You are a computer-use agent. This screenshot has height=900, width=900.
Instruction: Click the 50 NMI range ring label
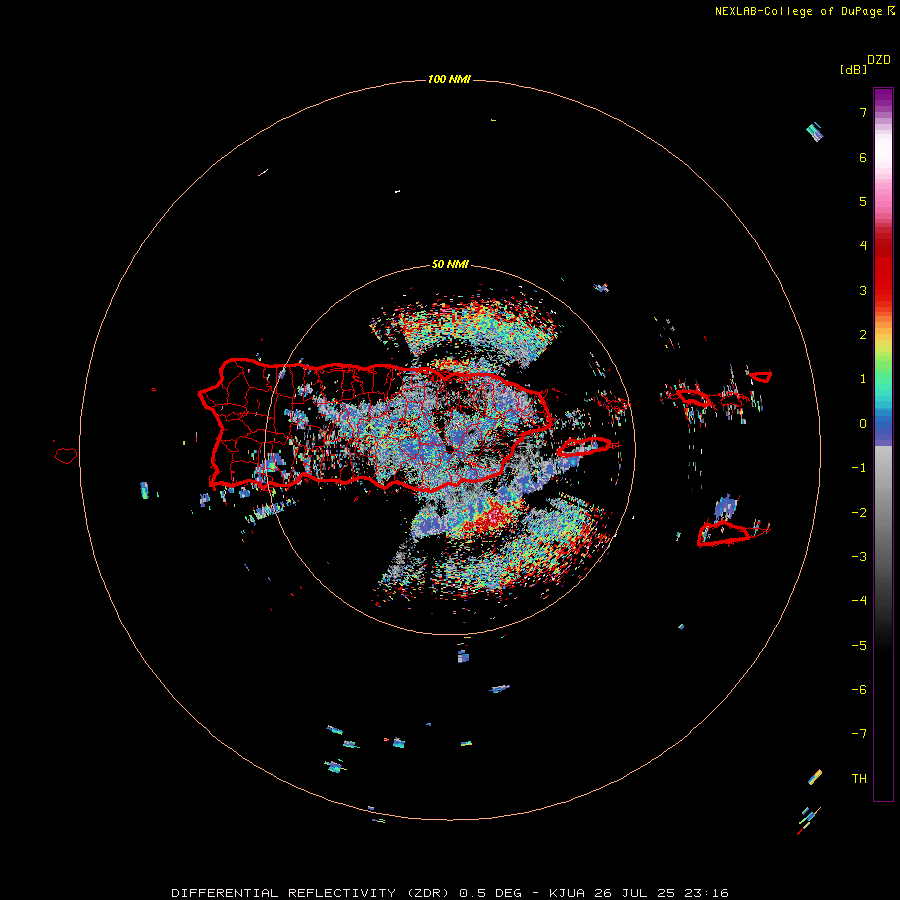click(450, 265)
